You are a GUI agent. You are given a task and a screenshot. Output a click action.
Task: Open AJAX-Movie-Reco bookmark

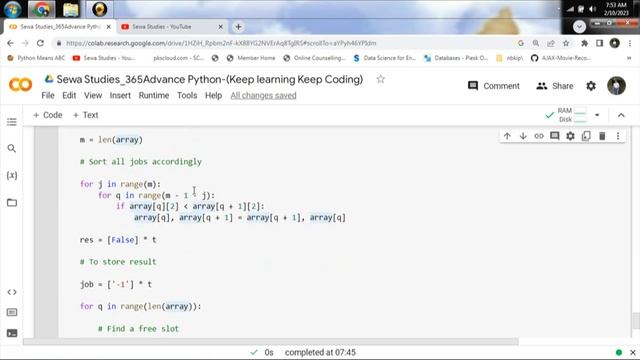pyautogui.click(x=561, y=58)
